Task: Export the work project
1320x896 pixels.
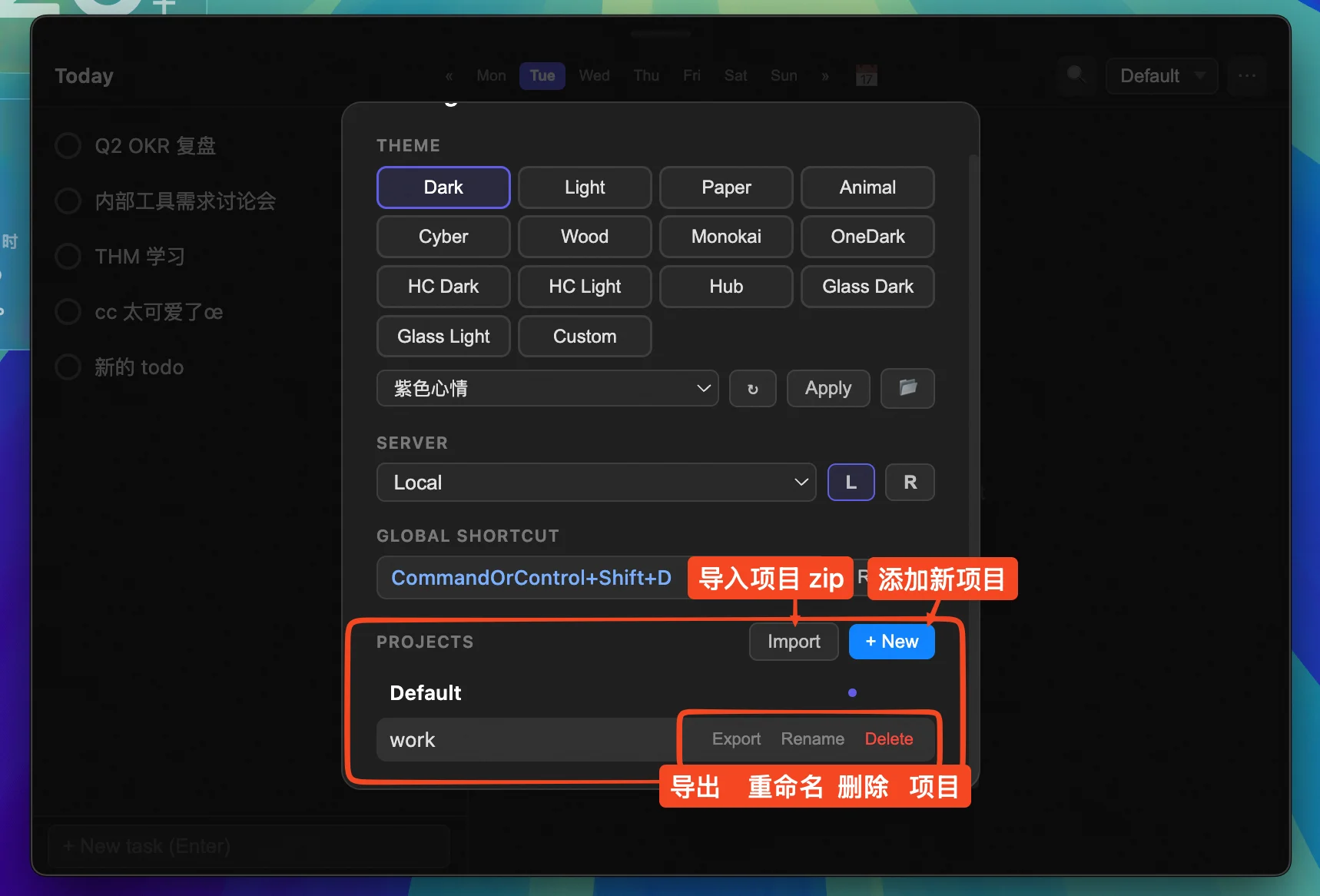Action: point(736,739)
